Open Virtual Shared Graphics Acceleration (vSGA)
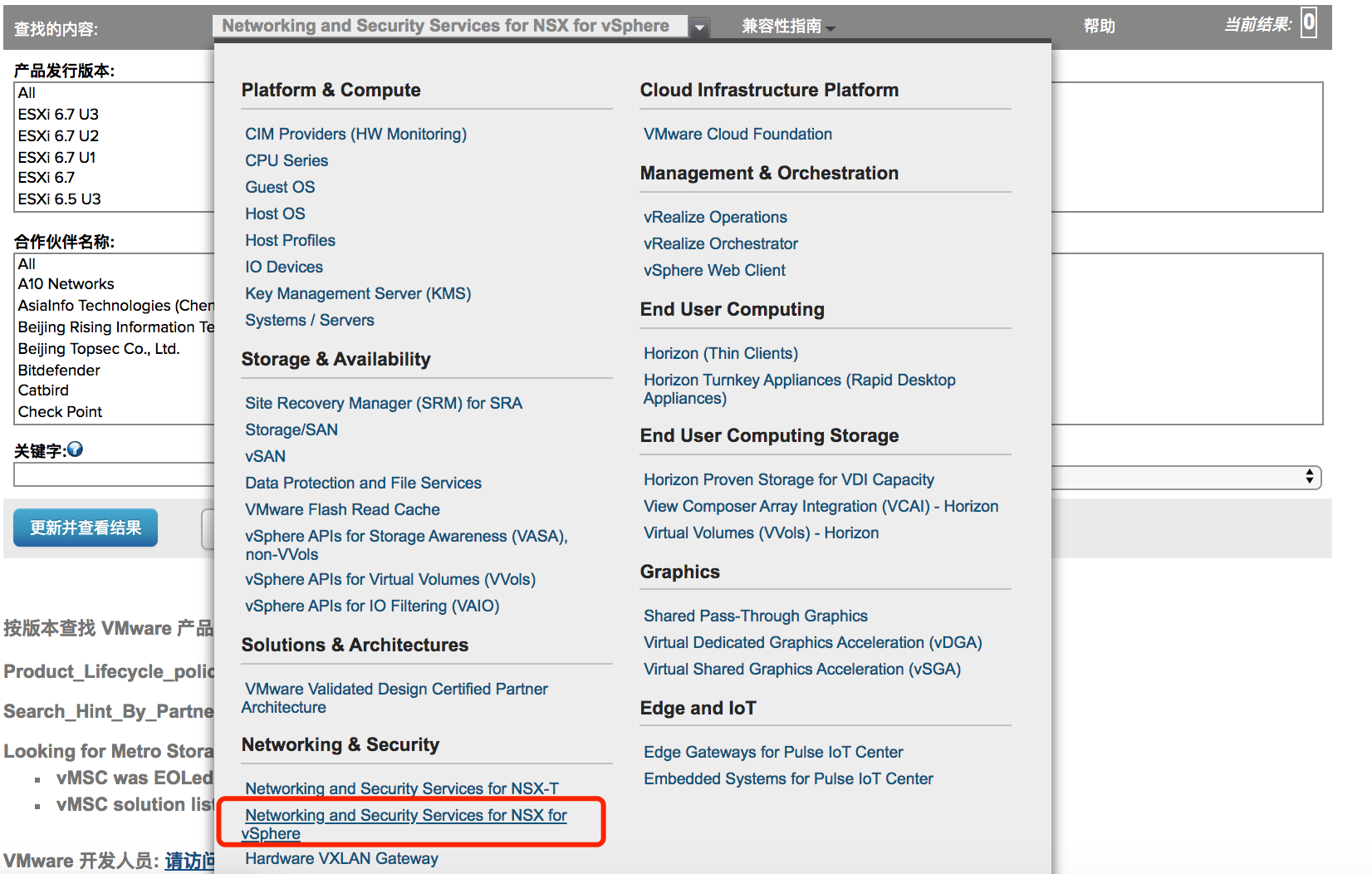1372x874 pixels. pyautogui.click(x=802, y=669)
